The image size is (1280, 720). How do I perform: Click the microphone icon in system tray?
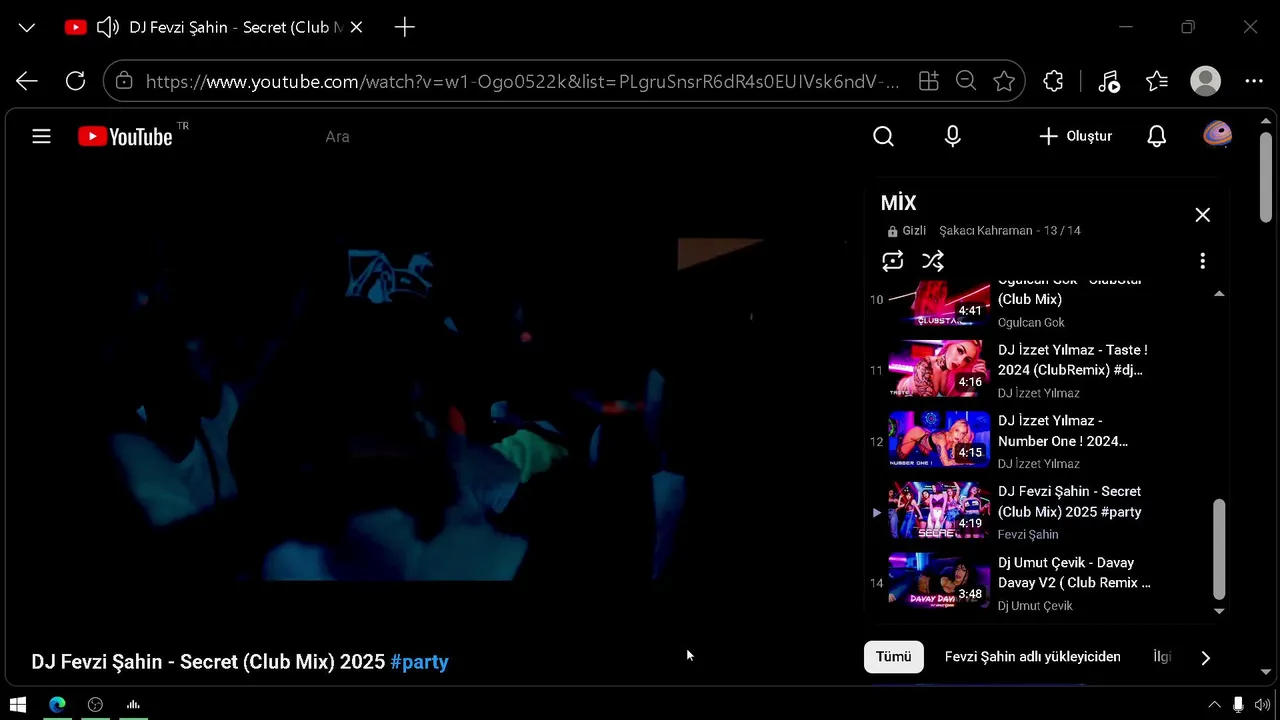pos(1238,705)
